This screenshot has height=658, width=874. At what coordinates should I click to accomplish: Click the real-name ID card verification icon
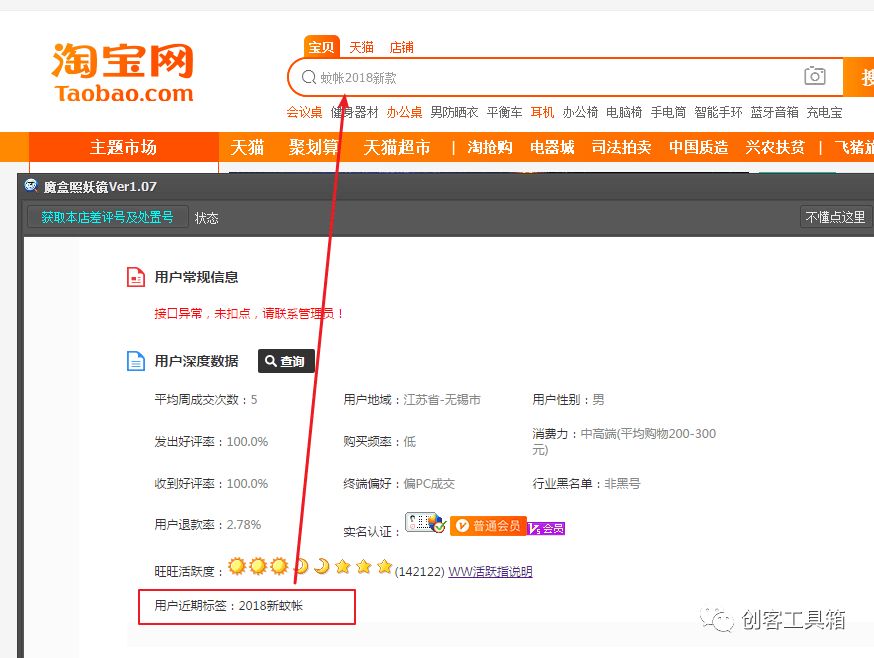coord(425,522)
